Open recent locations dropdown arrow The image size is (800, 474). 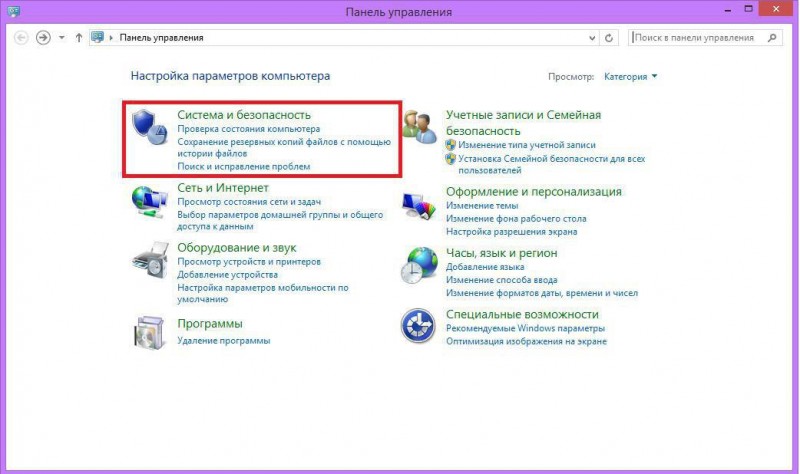(x=62, y=38)
